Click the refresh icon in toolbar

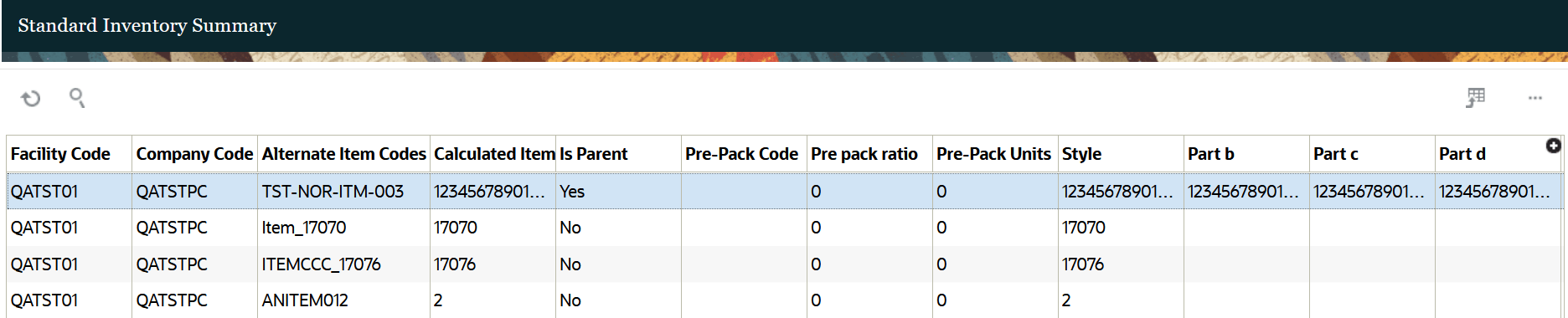click(31, 99)
